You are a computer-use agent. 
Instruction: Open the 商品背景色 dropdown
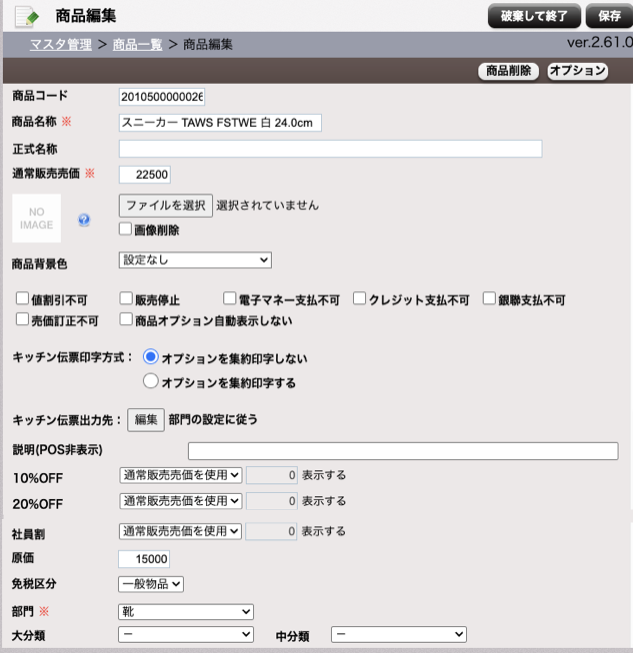pyautogui.click(x=195, y=260)
